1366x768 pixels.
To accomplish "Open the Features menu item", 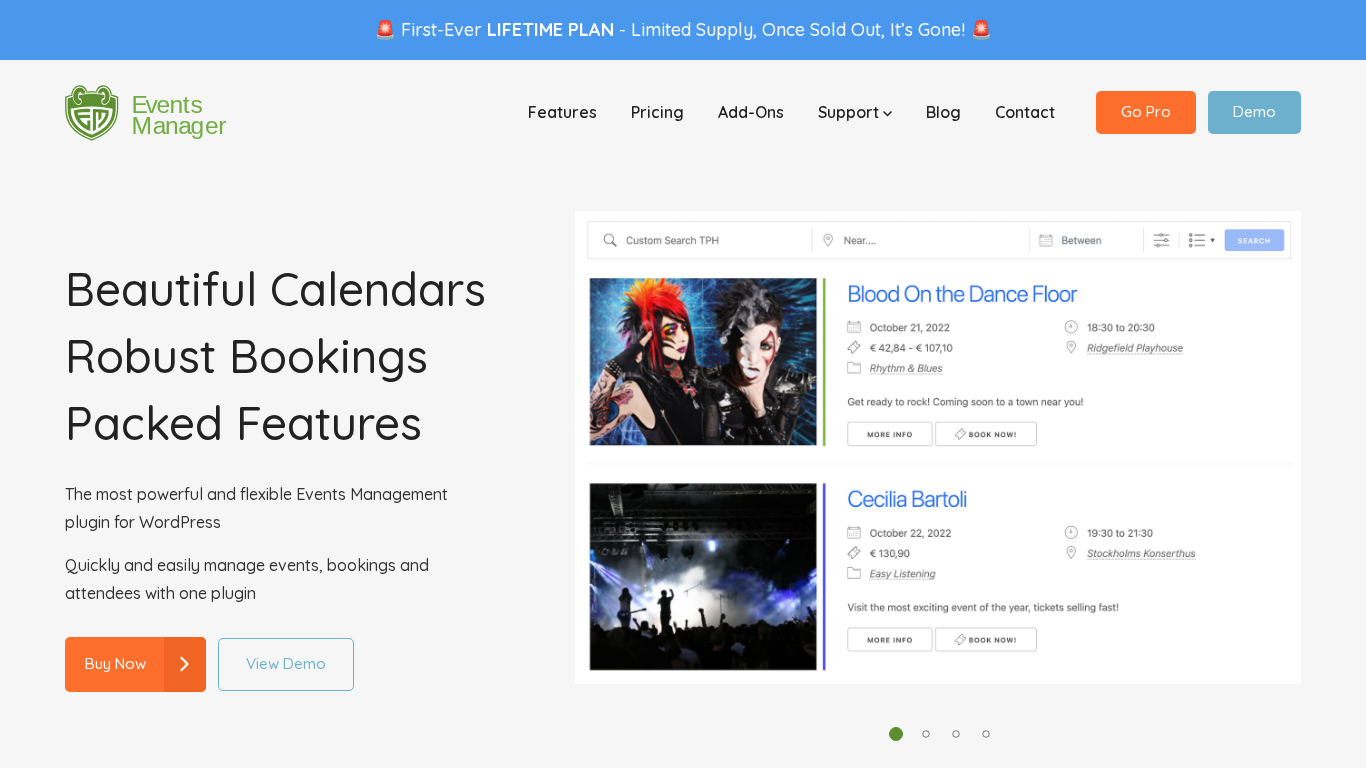I will pyautogui.click(x=562, y=112).
